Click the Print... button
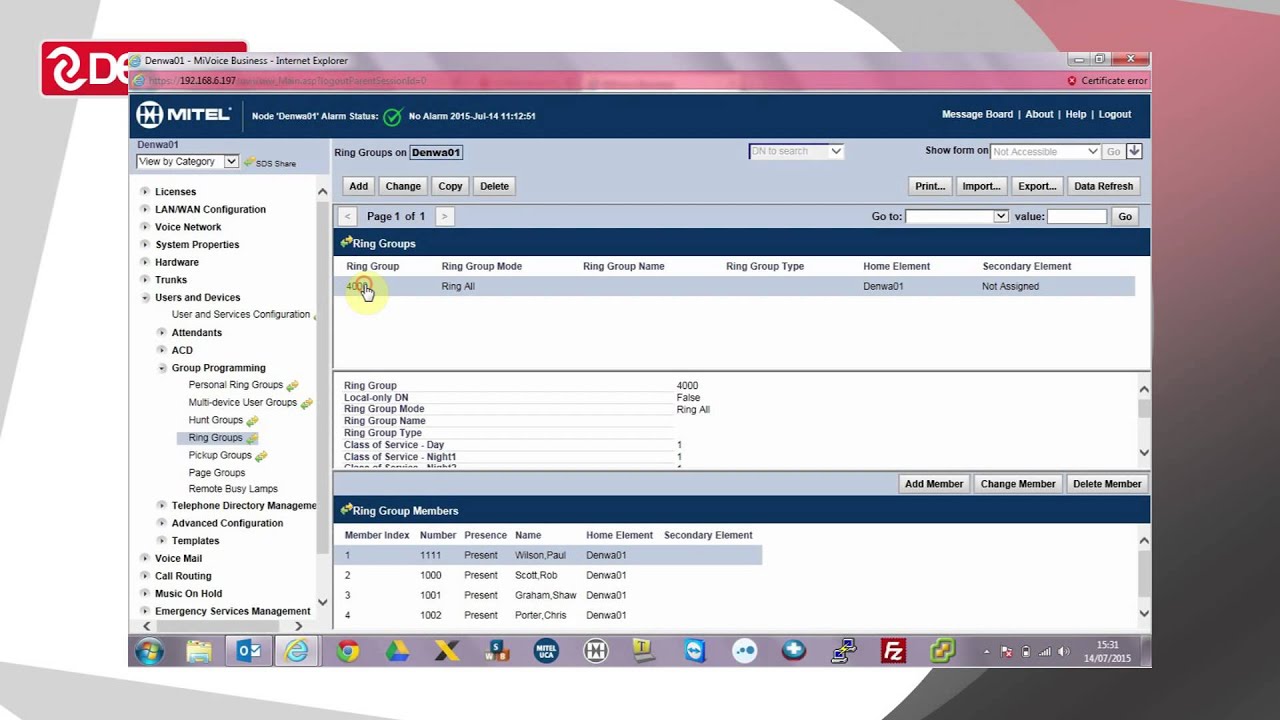Viewport: 1280px width, 720px height. [930, 186]
